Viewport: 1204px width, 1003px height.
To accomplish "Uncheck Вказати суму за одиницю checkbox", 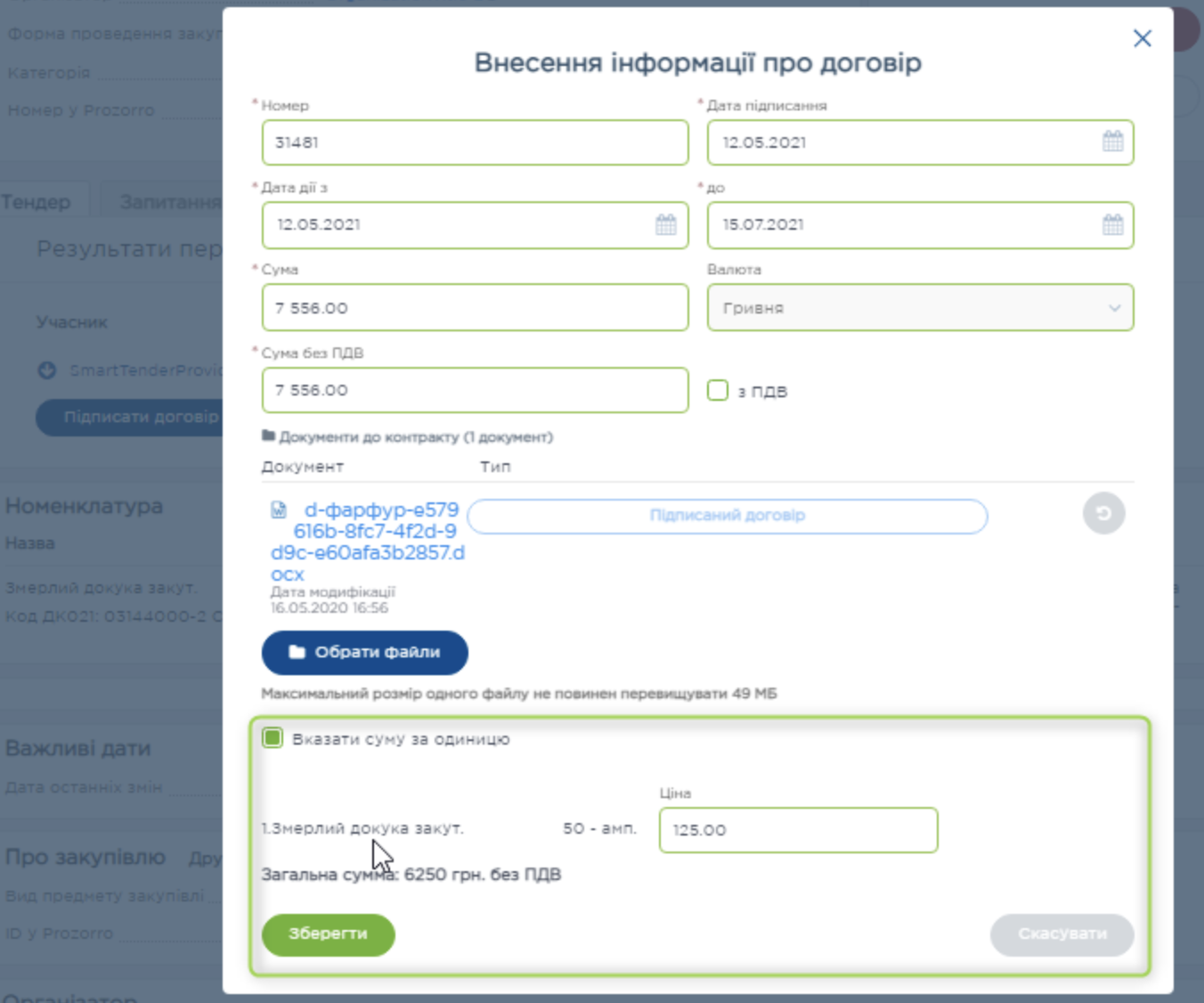I will 273,738.
